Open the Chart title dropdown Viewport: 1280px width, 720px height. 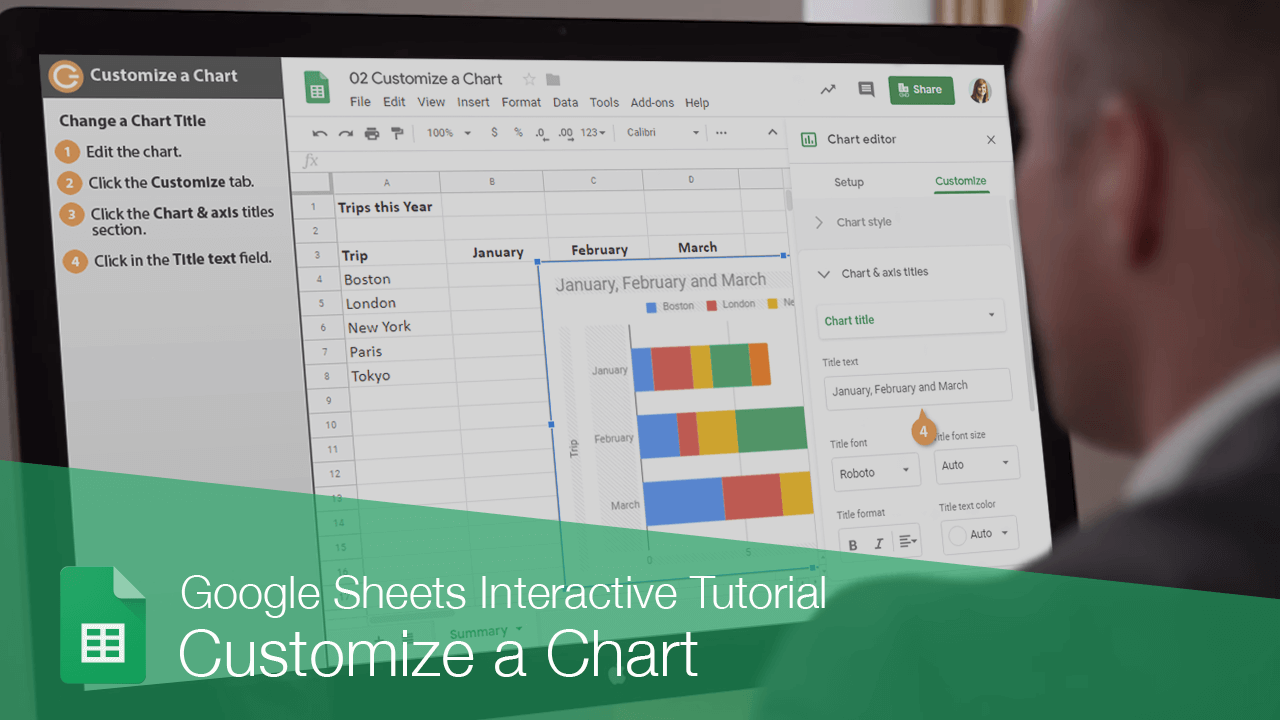coord(910,318)
